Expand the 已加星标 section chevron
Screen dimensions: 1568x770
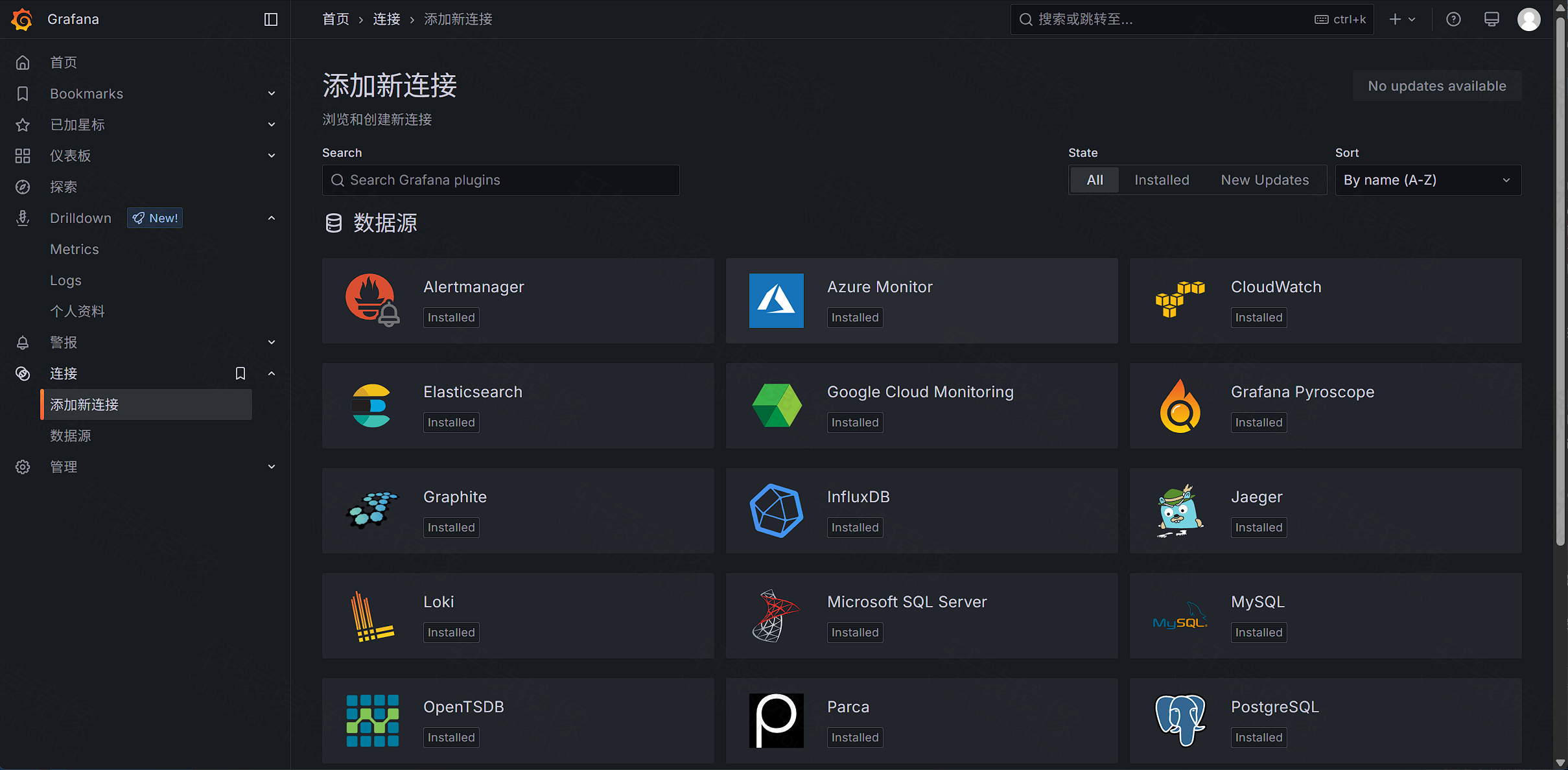click(x=272, y=124)
